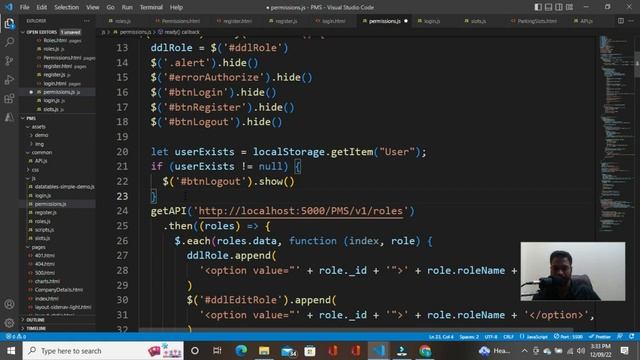This screenshot has width=640, height=360.
Task: Click the CRLF end-of-line selector
Action: [x=508, y=337]
